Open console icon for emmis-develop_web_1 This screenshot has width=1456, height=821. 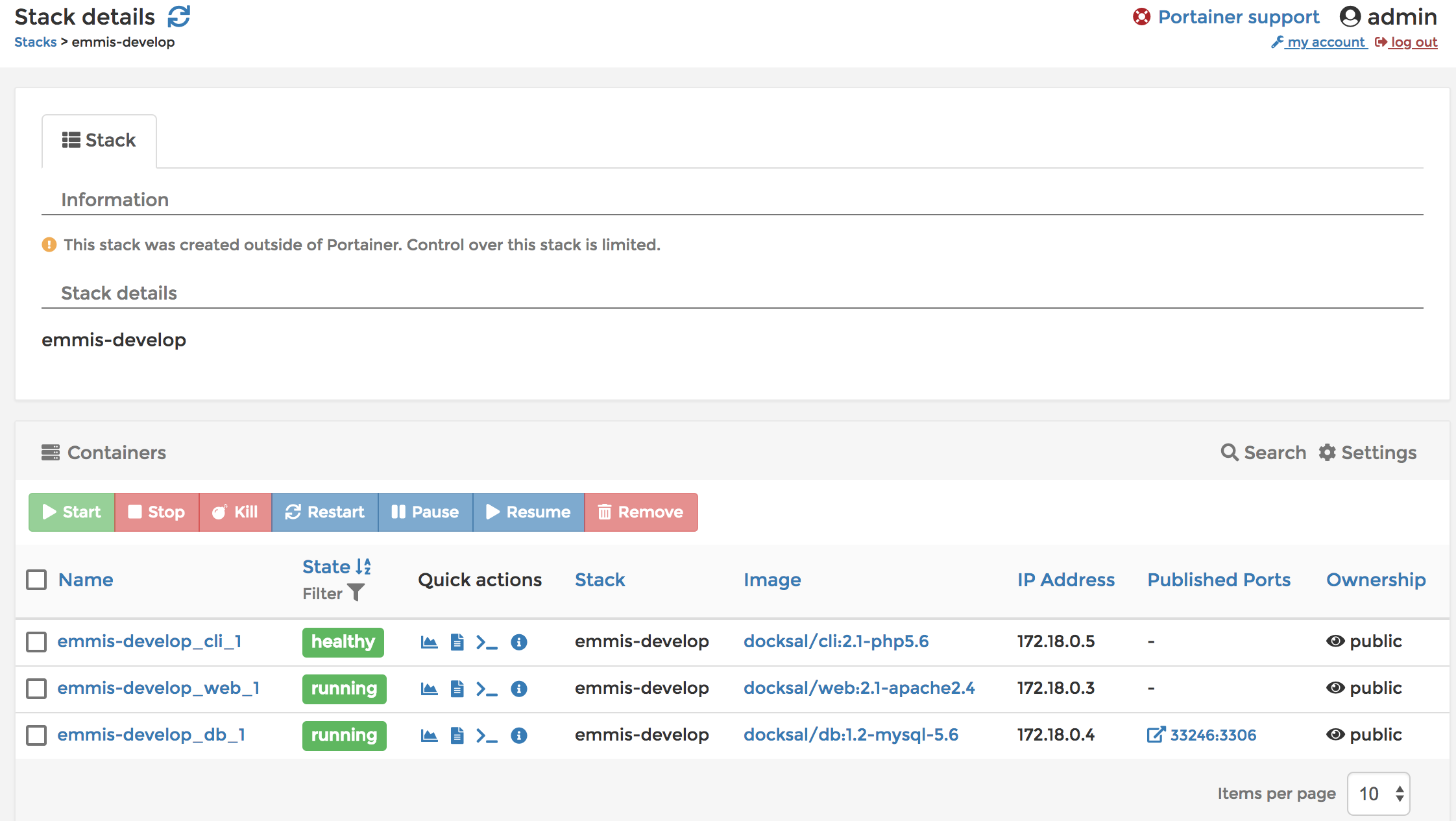487,689
